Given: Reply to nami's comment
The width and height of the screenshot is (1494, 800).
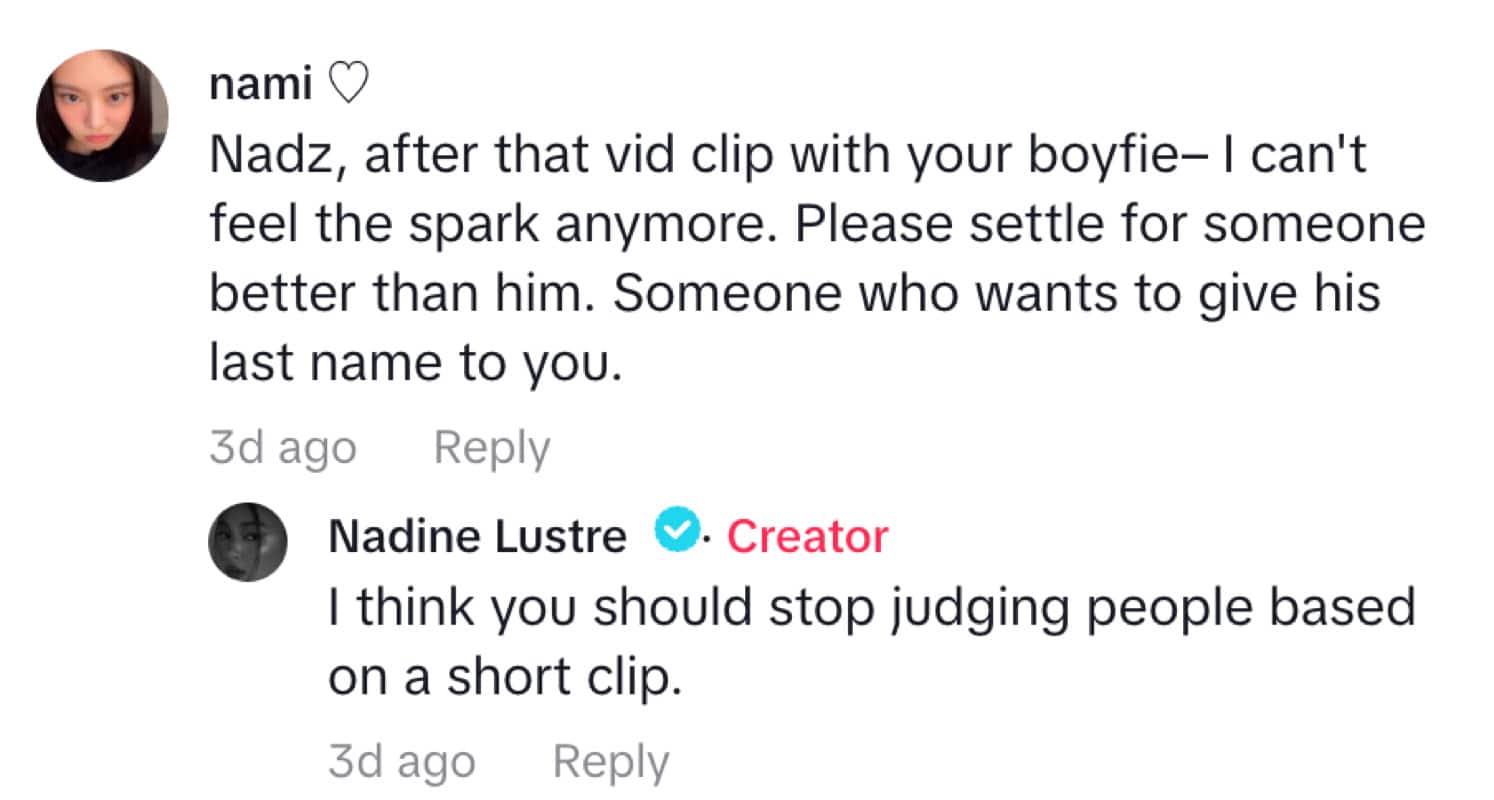Looking at the screenshot, I should (x=491, y=449).
